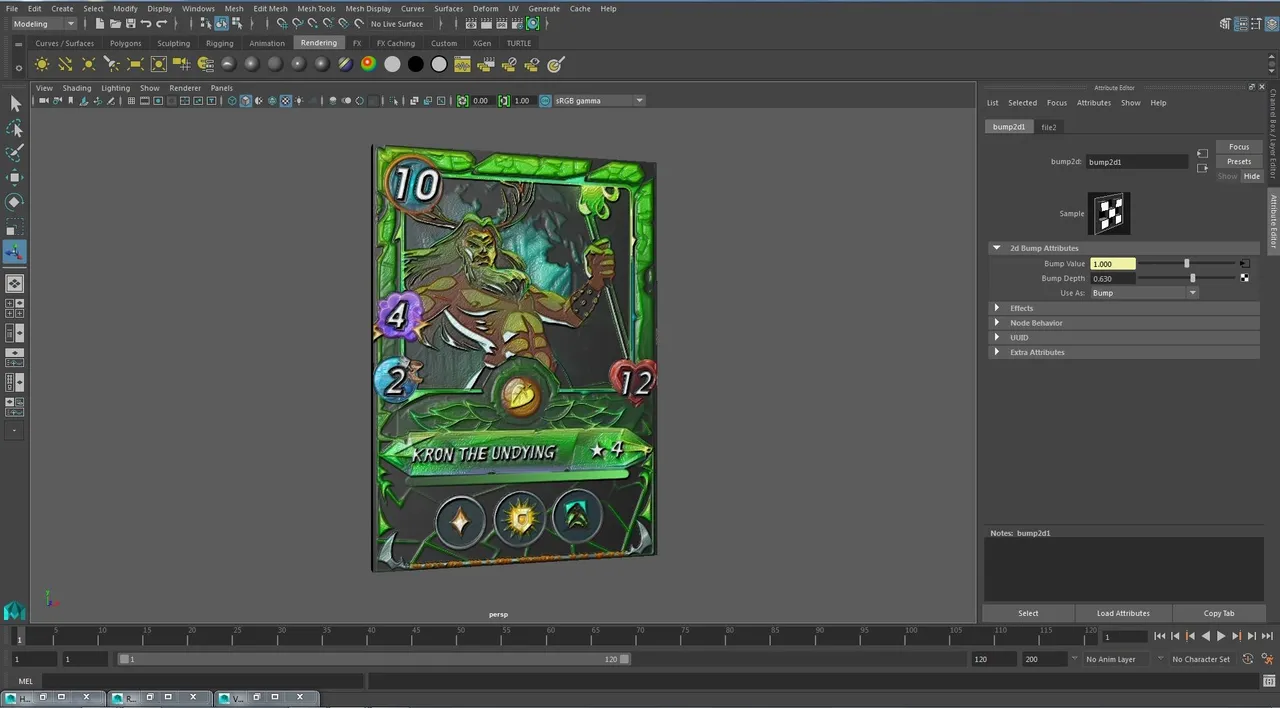Click the Presets button
The height and width of the screenshot is (708, 1280).
pyautogui.click(x=1239, y=161)
